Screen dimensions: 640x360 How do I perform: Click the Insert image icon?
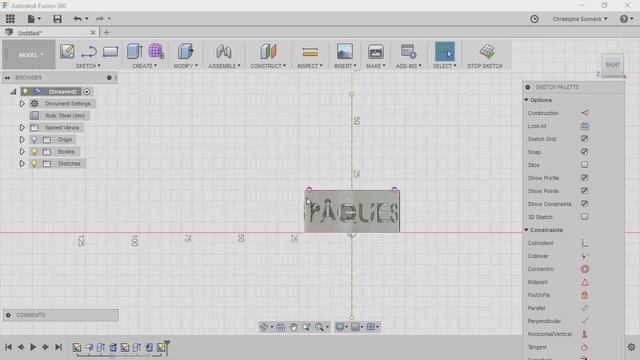(x=345, y=51)
